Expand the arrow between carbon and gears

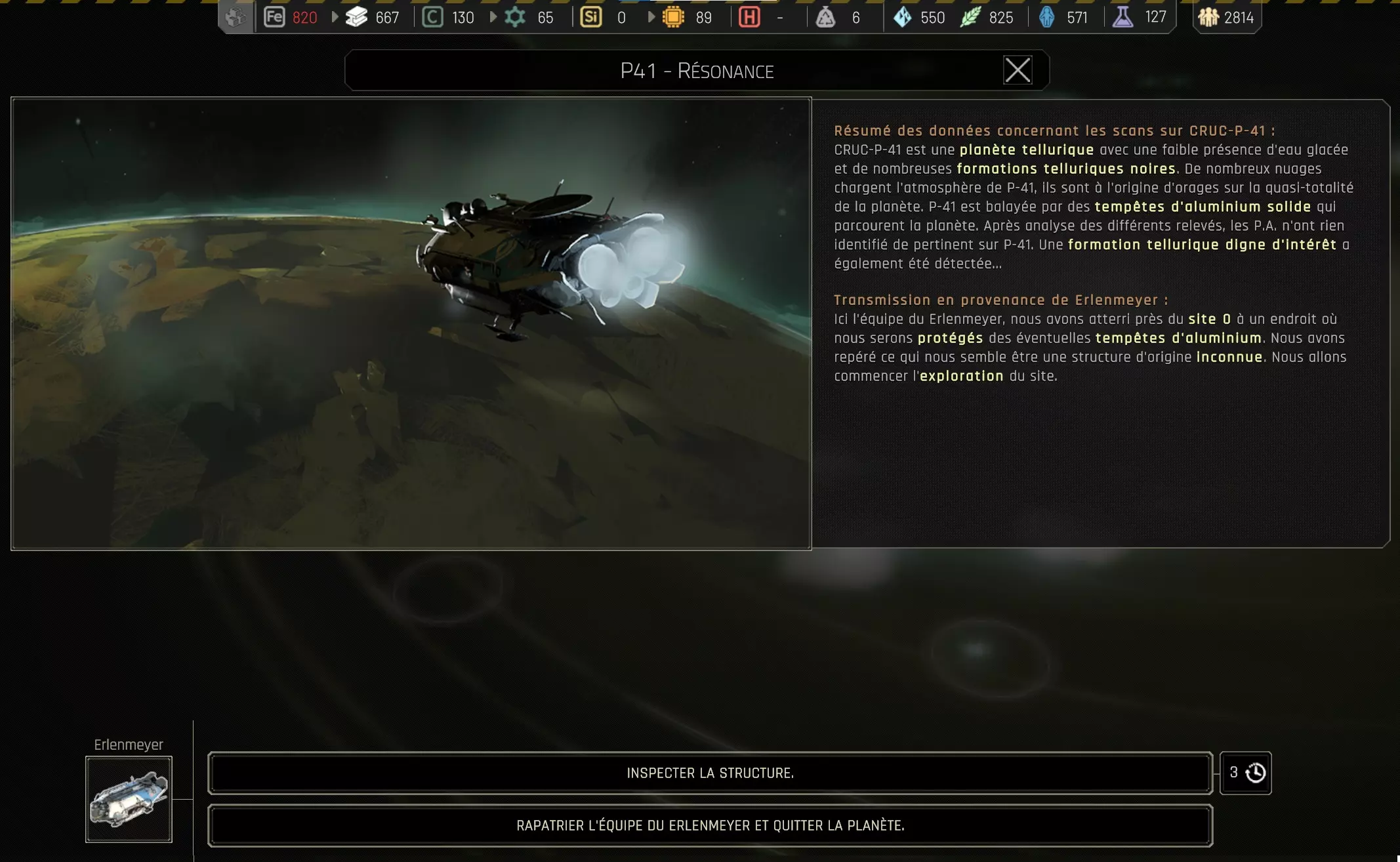coord(493,17)
